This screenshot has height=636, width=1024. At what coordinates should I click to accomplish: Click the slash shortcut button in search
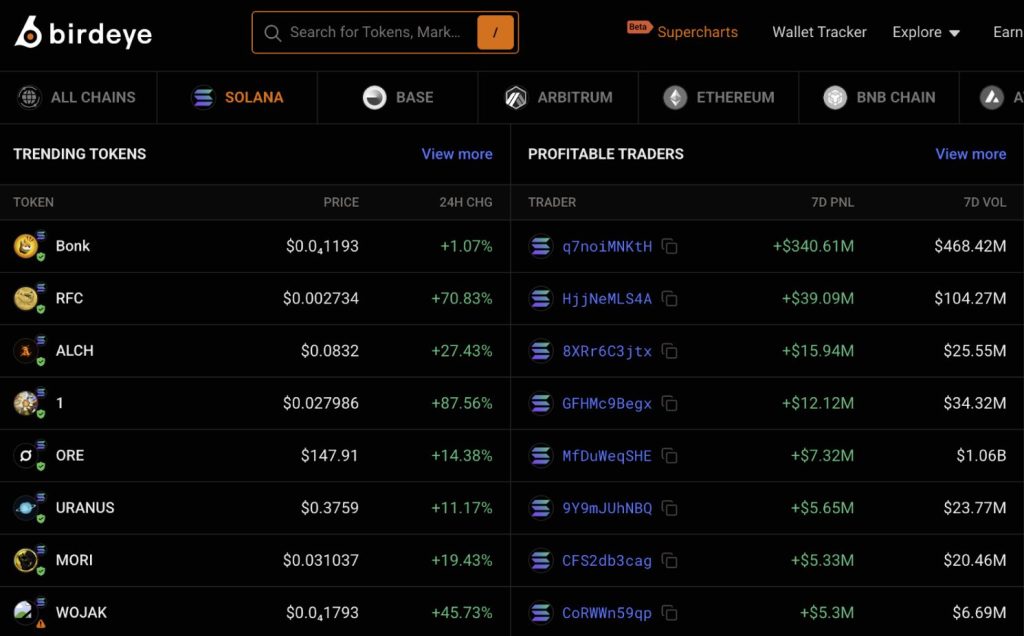[x=495, y=33]
